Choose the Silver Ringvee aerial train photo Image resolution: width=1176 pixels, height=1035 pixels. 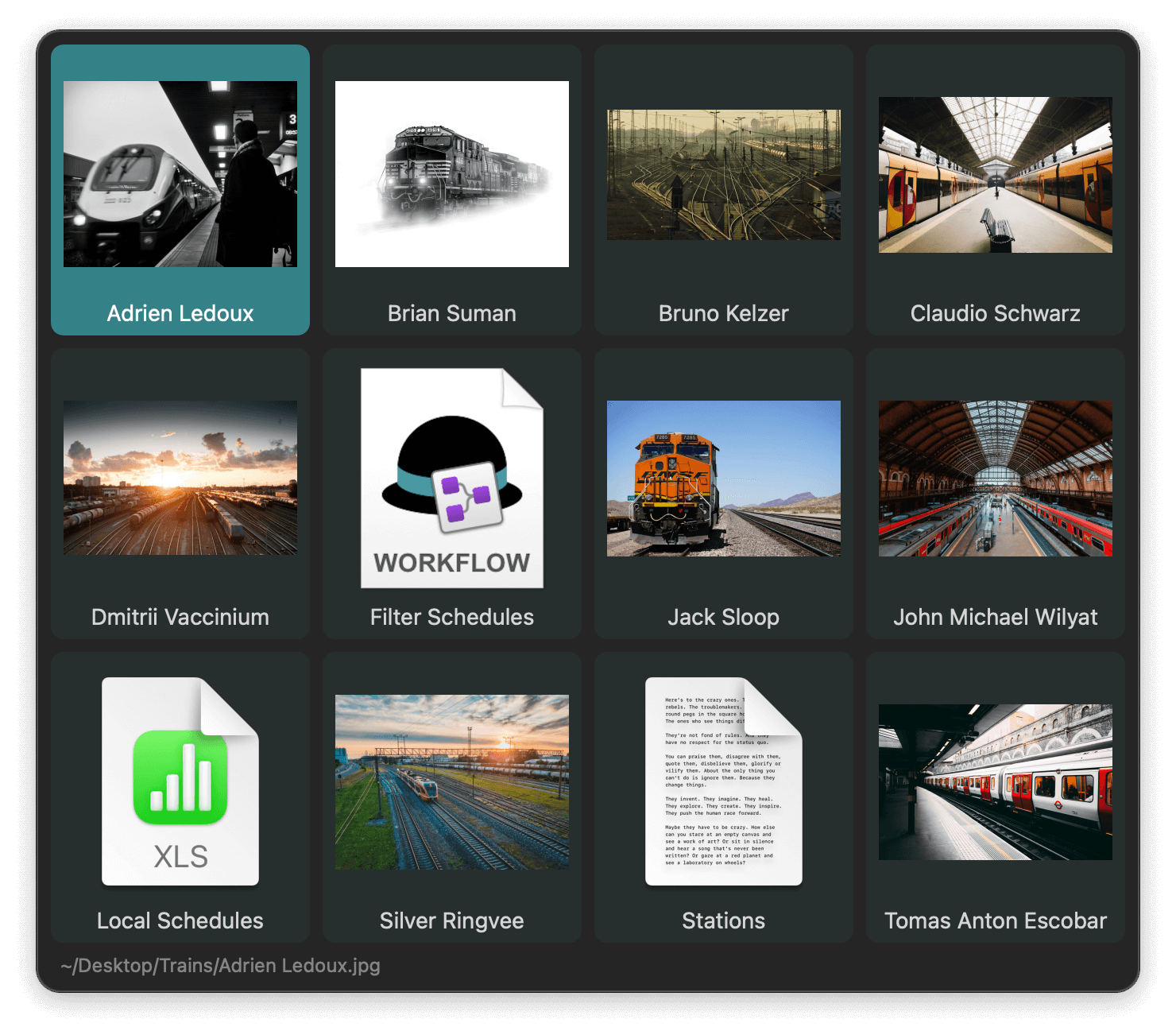[x=451, y=781]
